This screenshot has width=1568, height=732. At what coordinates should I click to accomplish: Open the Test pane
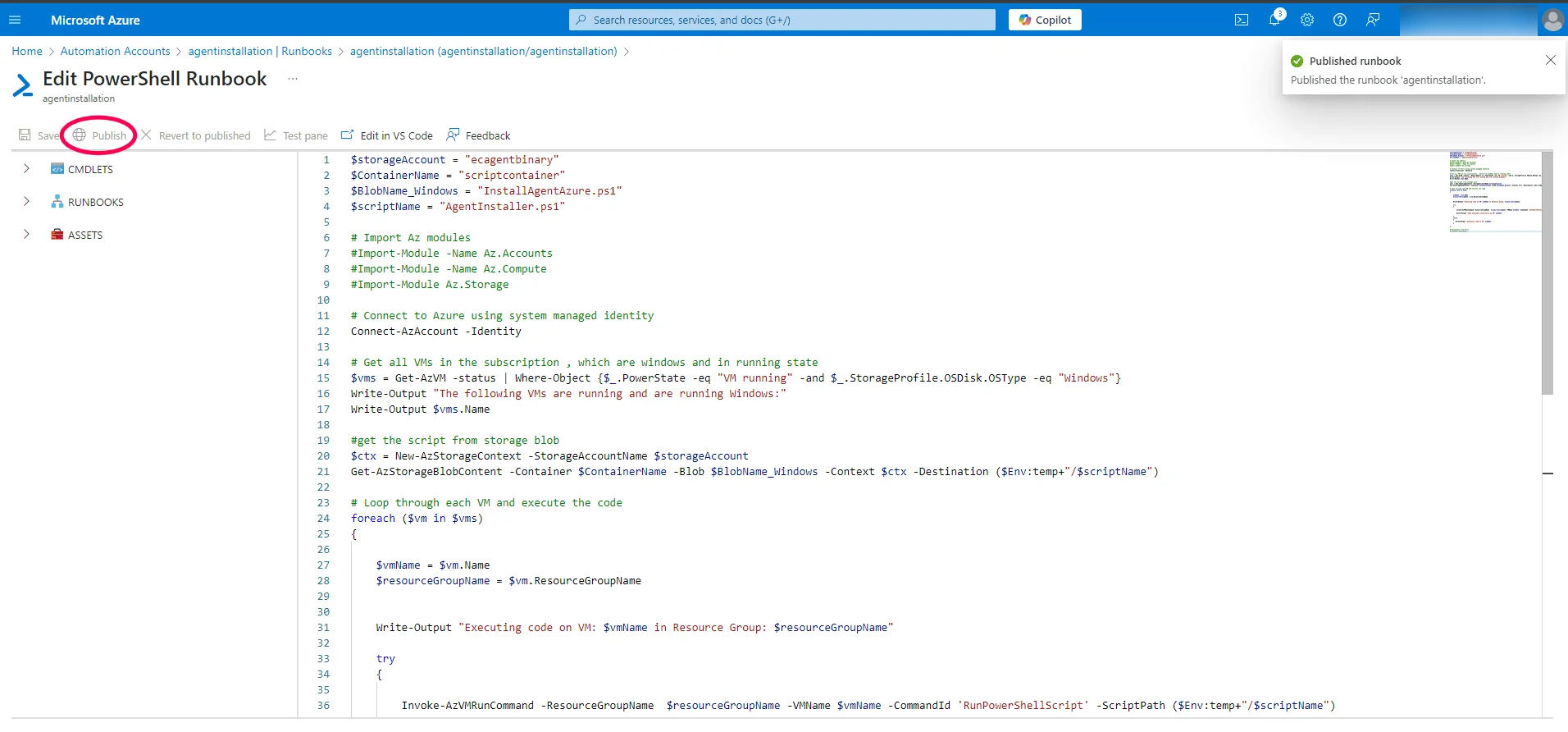tap(296, 135)
